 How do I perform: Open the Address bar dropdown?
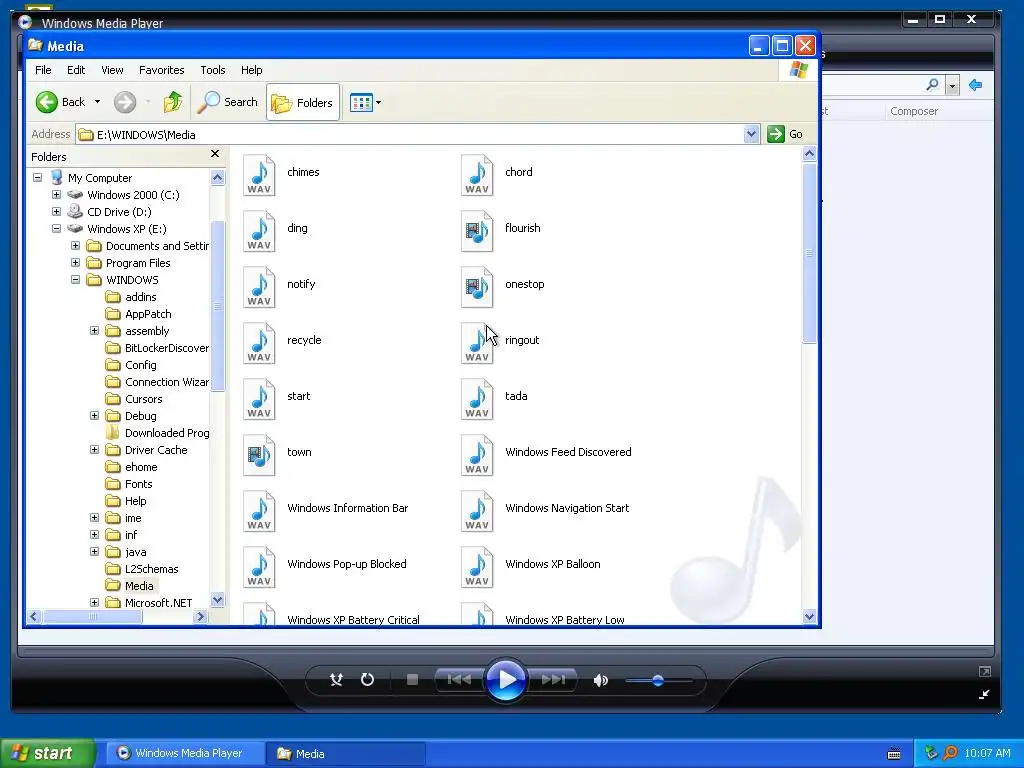(x=751, y=134)
